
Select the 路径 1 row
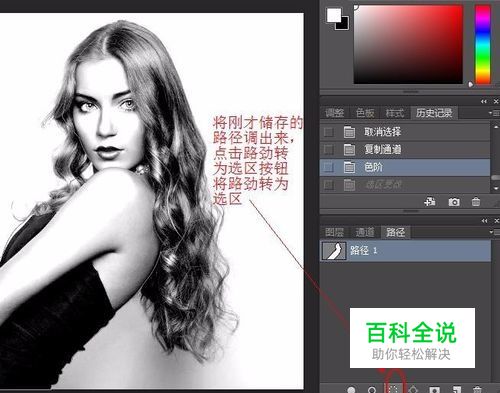click(405, 251)
